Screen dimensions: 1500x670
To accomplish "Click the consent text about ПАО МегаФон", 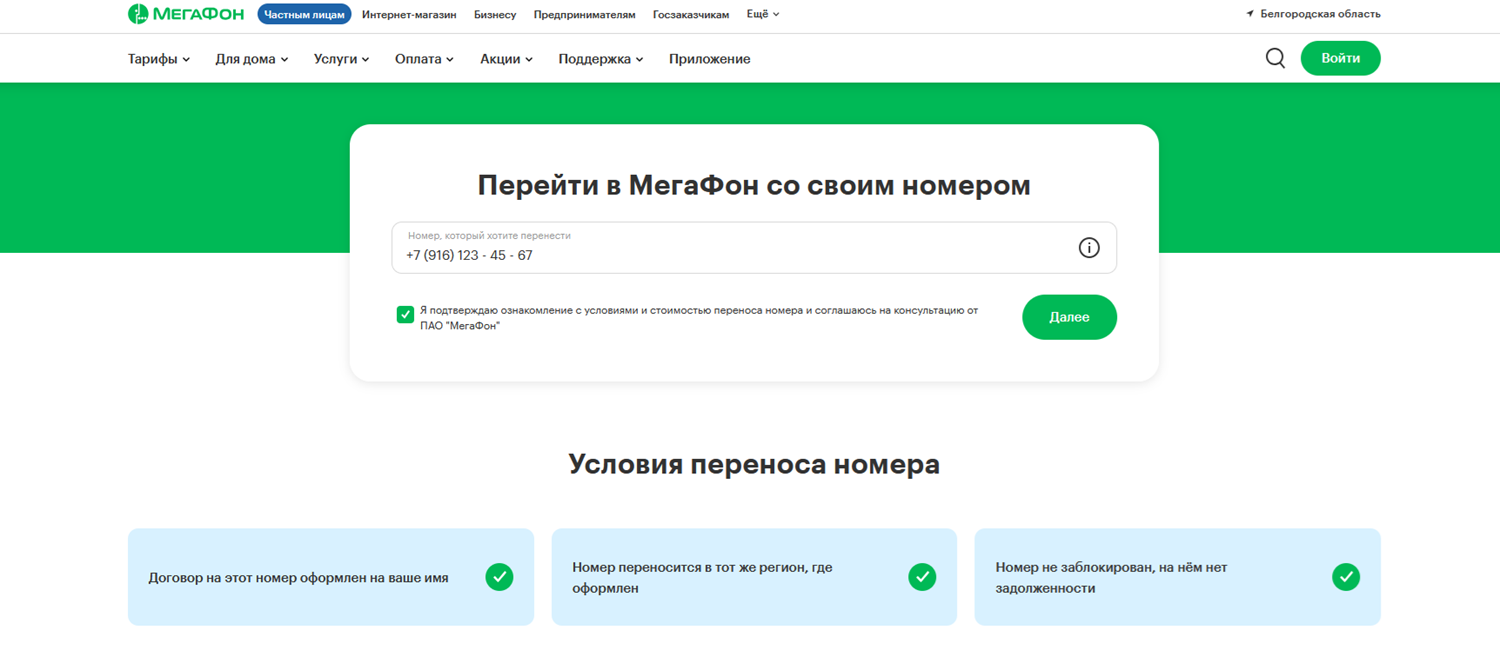I will point(699,318).
